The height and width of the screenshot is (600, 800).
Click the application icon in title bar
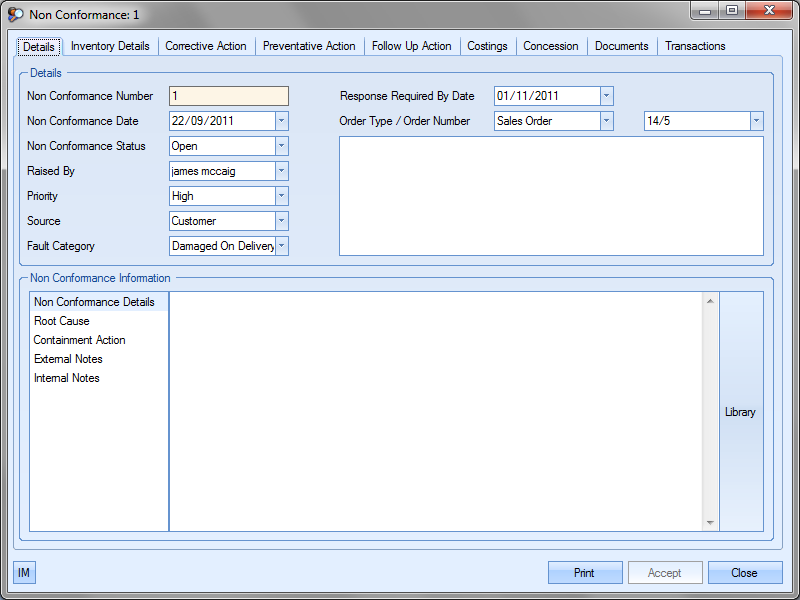pyautogui.click(x=15, y=15)
